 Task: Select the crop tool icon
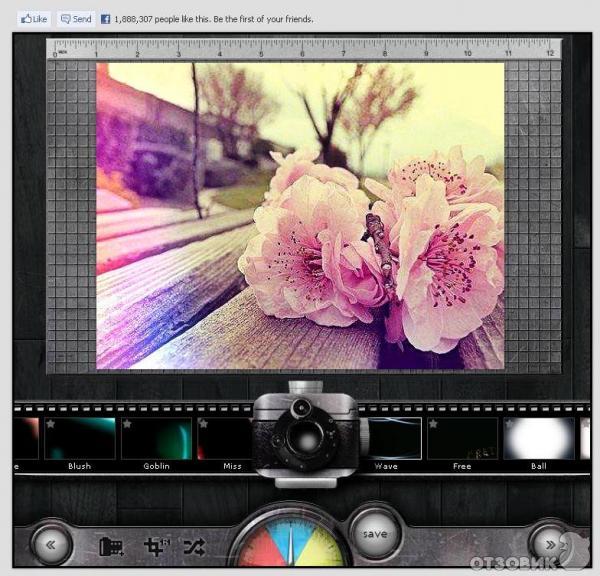point(155,546)
